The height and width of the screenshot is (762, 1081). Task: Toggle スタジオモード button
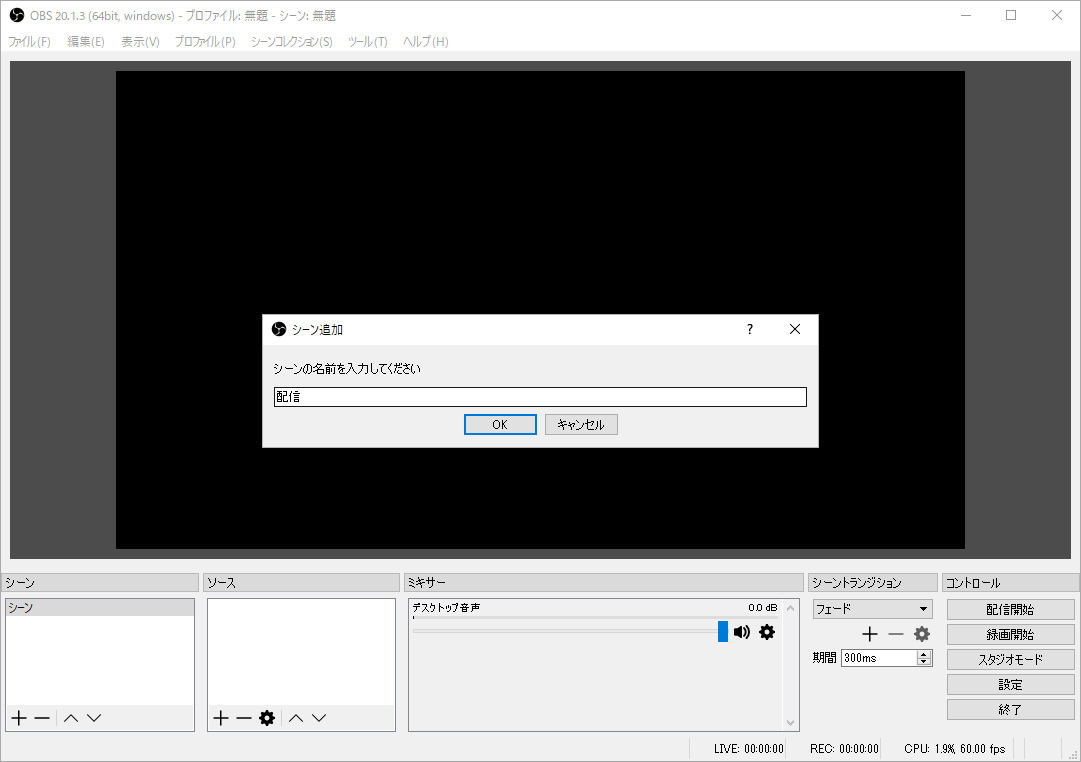pos(1010,659)
